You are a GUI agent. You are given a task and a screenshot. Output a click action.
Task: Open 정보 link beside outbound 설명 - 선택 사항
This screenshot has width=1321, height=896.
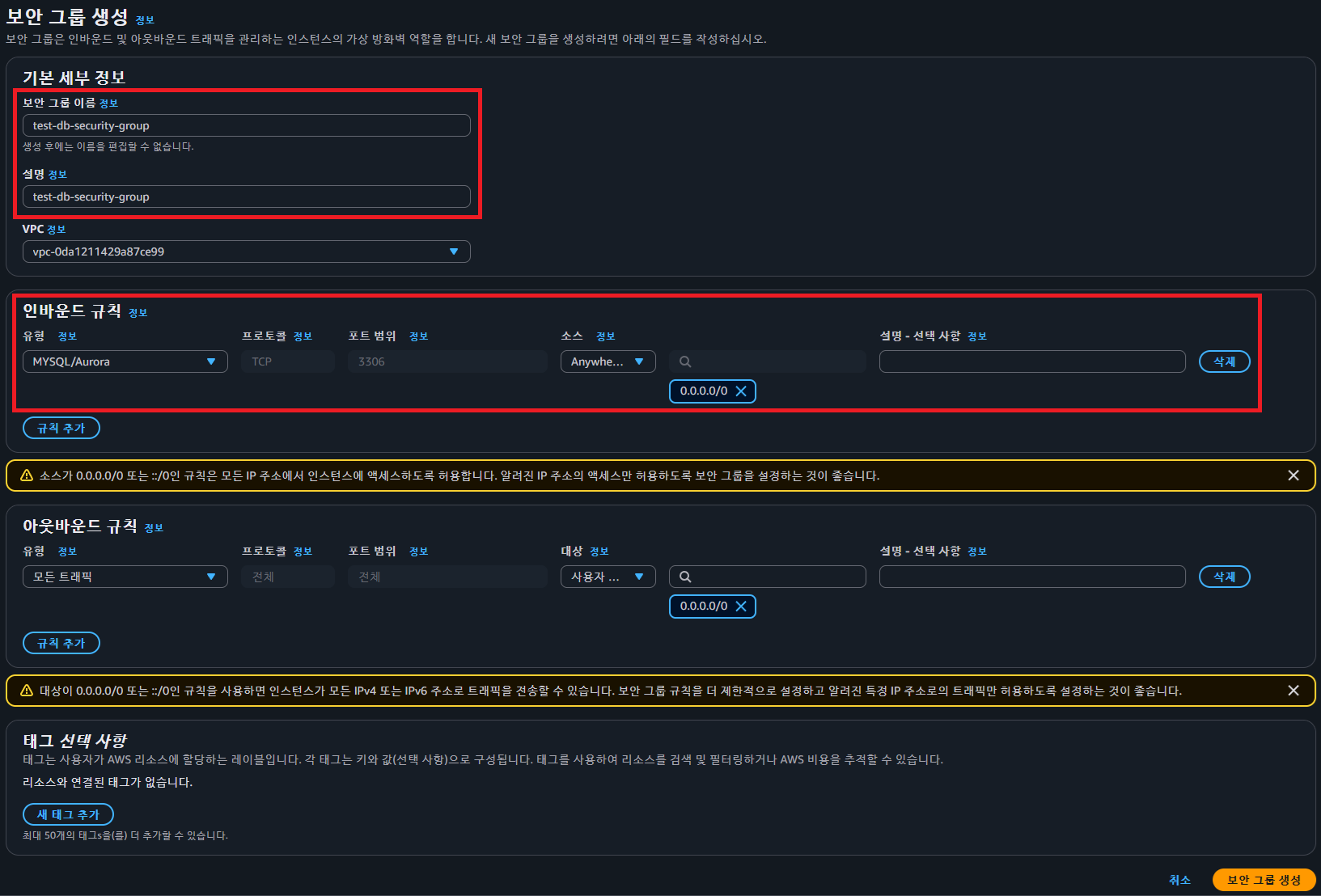(977, 552)
